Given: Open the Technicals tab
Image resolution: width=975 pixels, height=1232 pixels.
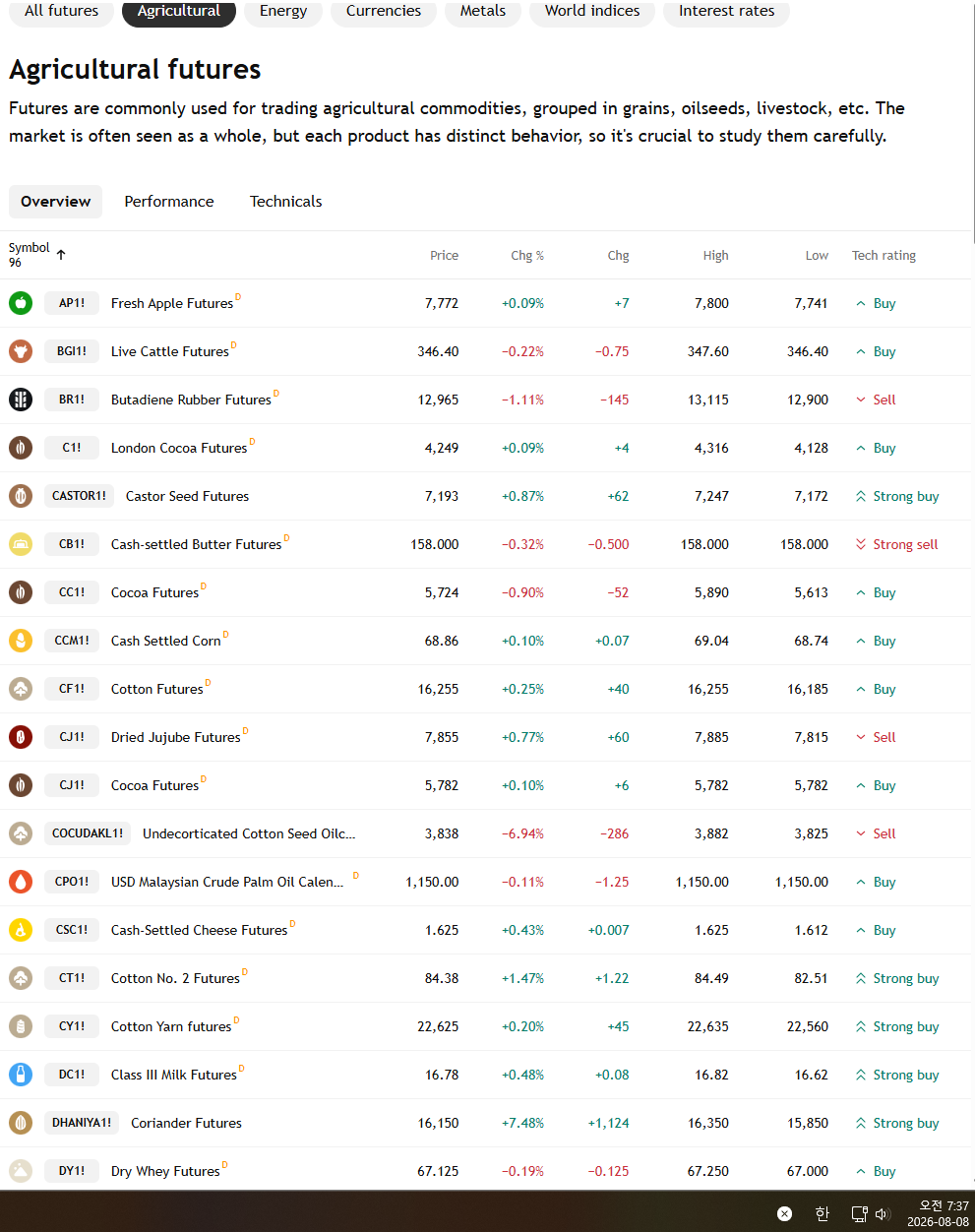Looking at the screenshot, I should pos(286,202).
